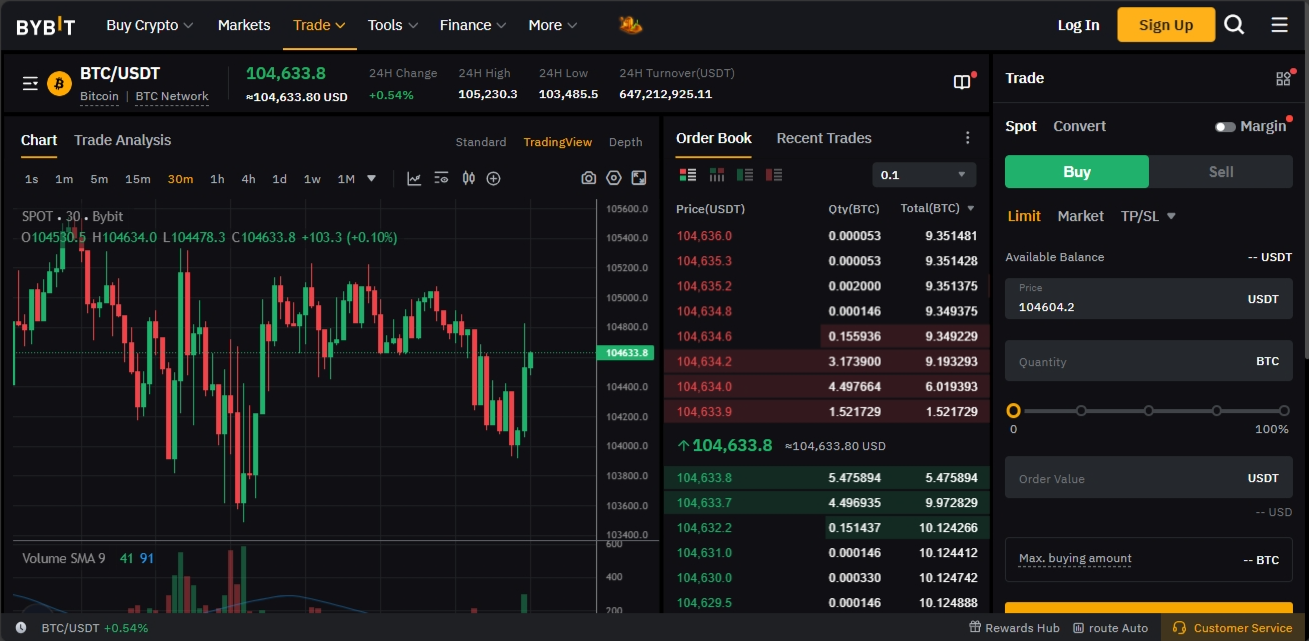This screenshot has width=1309, height=641.
Task: Click the route Auto setting
Action: pos(1110,628)
